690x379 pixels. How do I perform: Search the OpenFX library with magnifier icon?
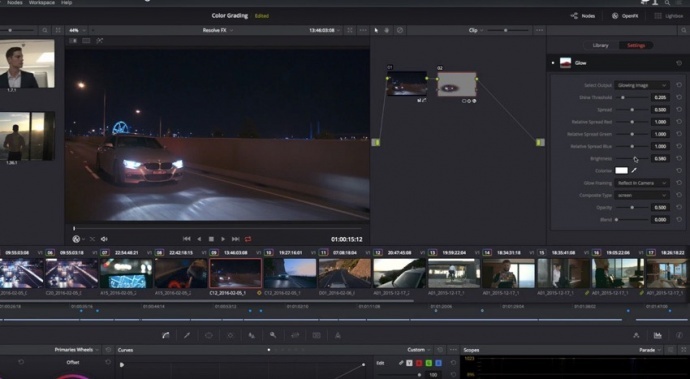pyautogui.click(x=683, y=30)
